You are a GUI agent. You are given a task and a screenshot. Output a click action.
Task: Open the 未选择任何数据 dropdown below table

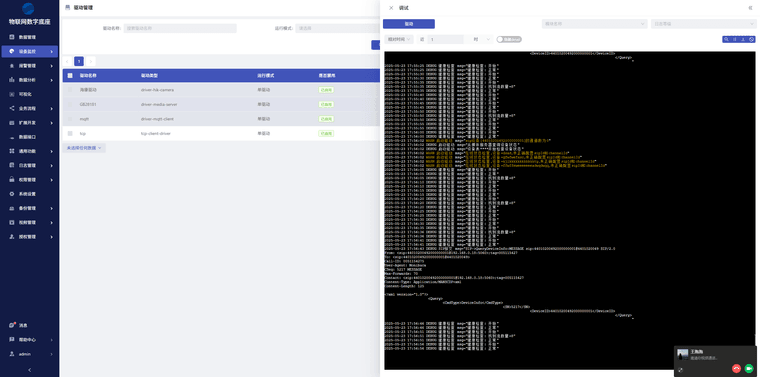pos(84,148)
